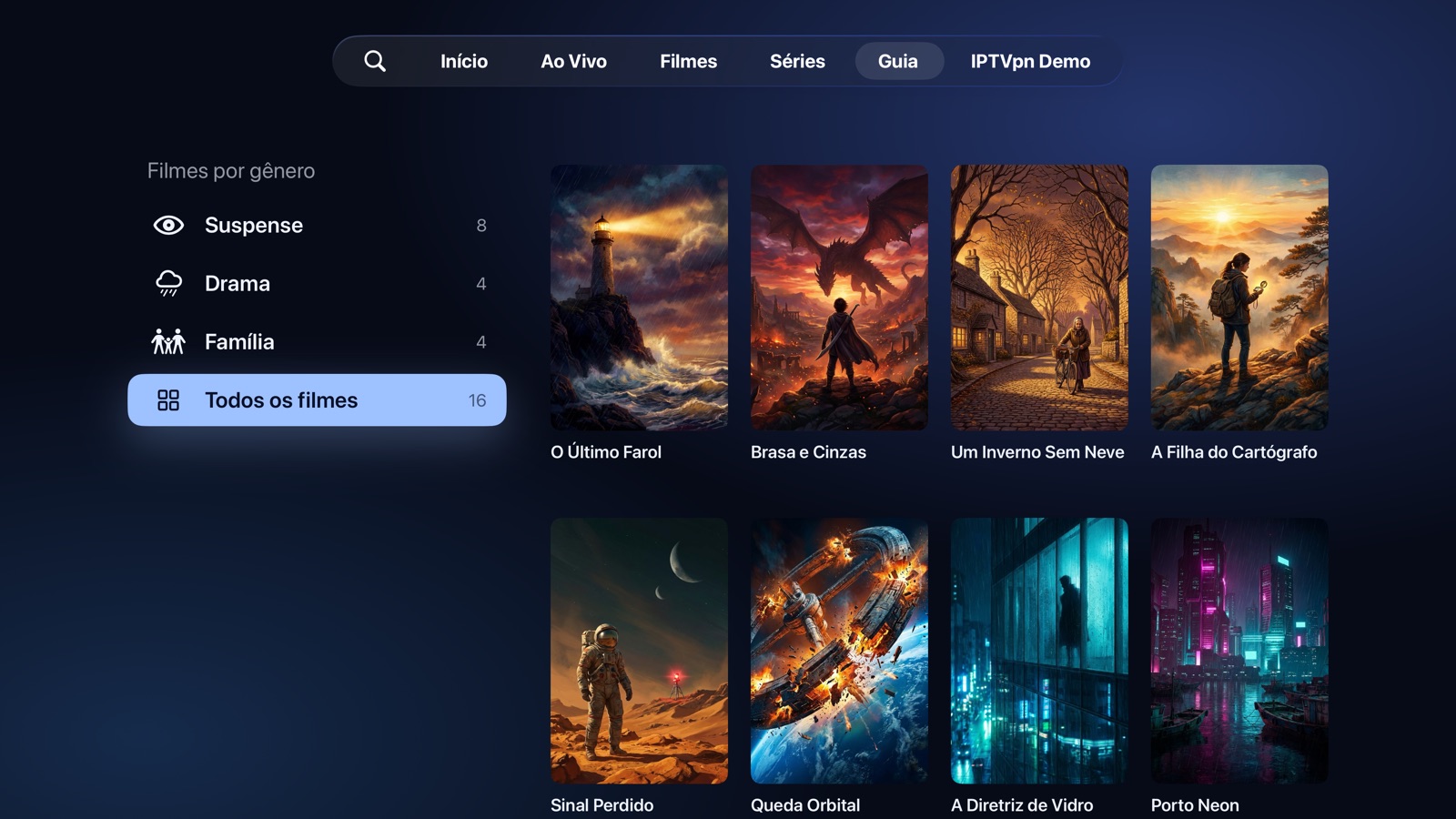
Task: Click the title text Porto Neon
Action: coord(1195,805)
